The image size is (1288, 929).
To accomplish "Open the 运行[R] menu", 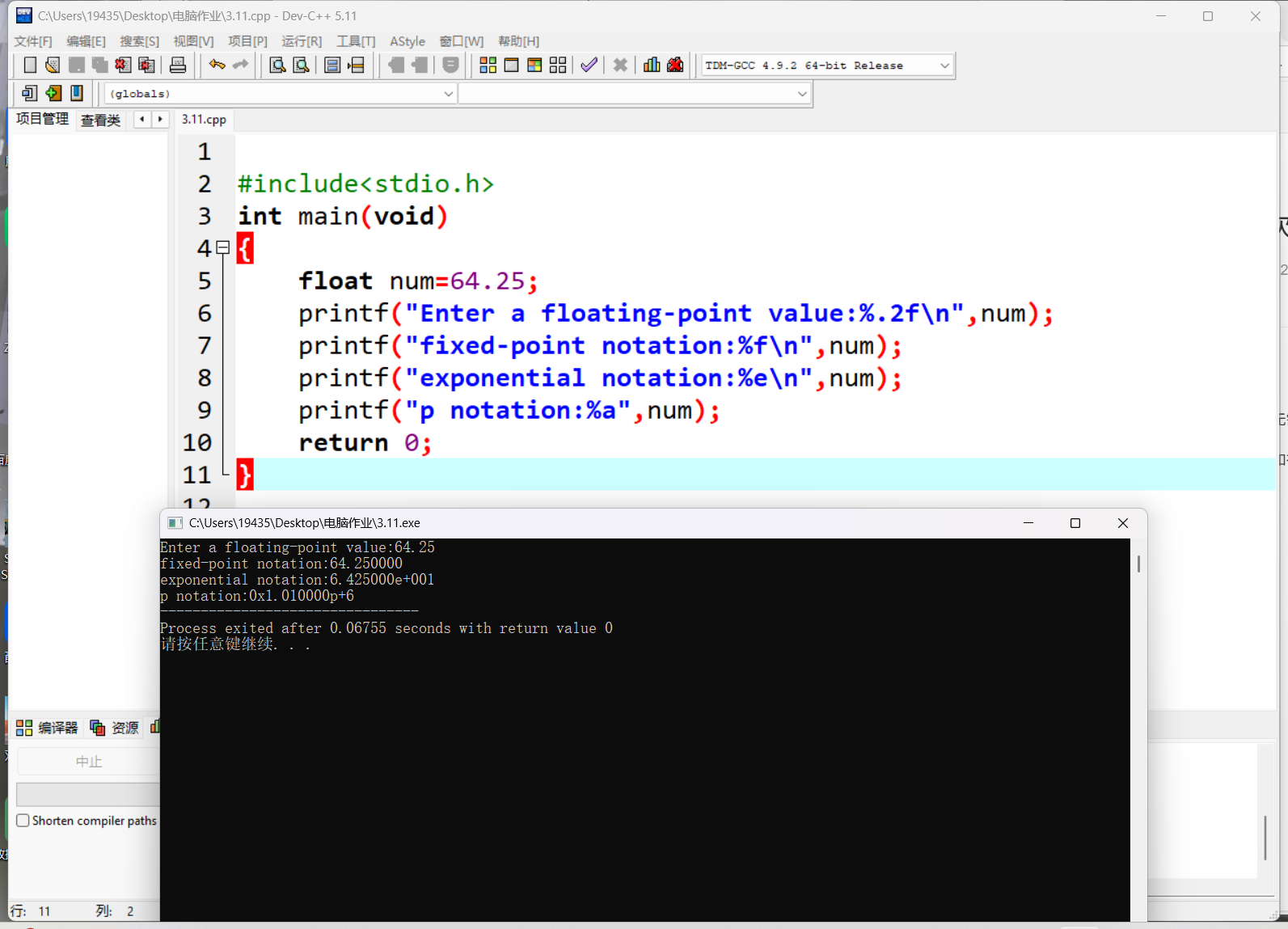I will click(x=302, y=41).
